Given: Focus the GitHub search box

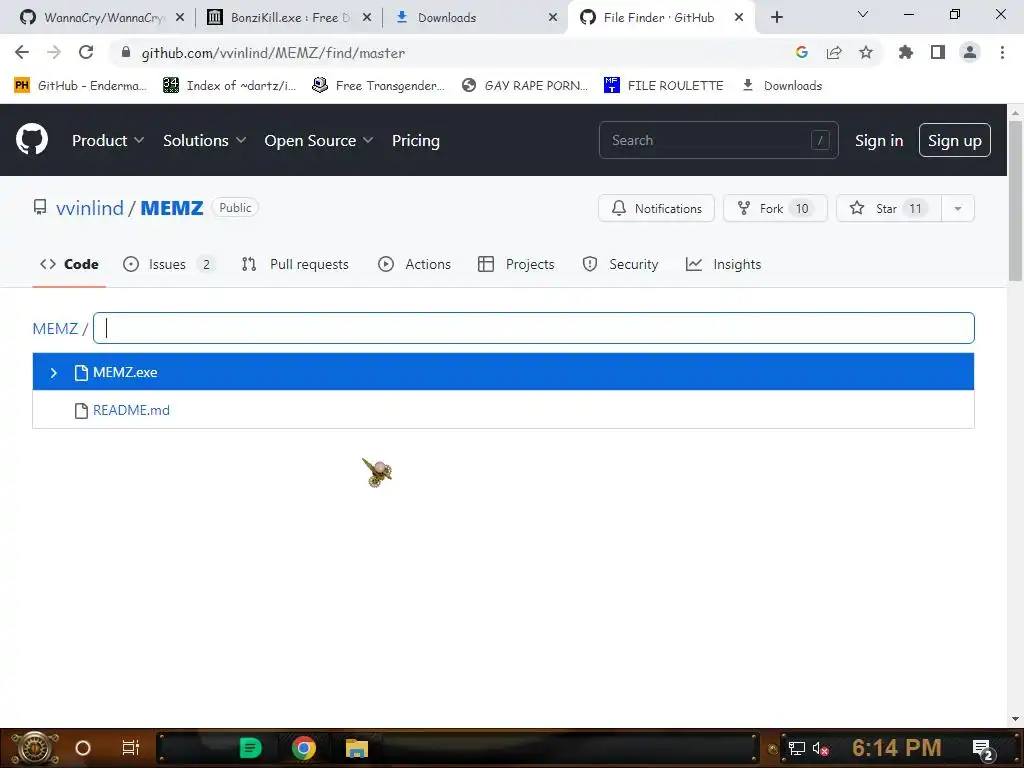Looking at the screenshot, I should click(x=718, y=140).
